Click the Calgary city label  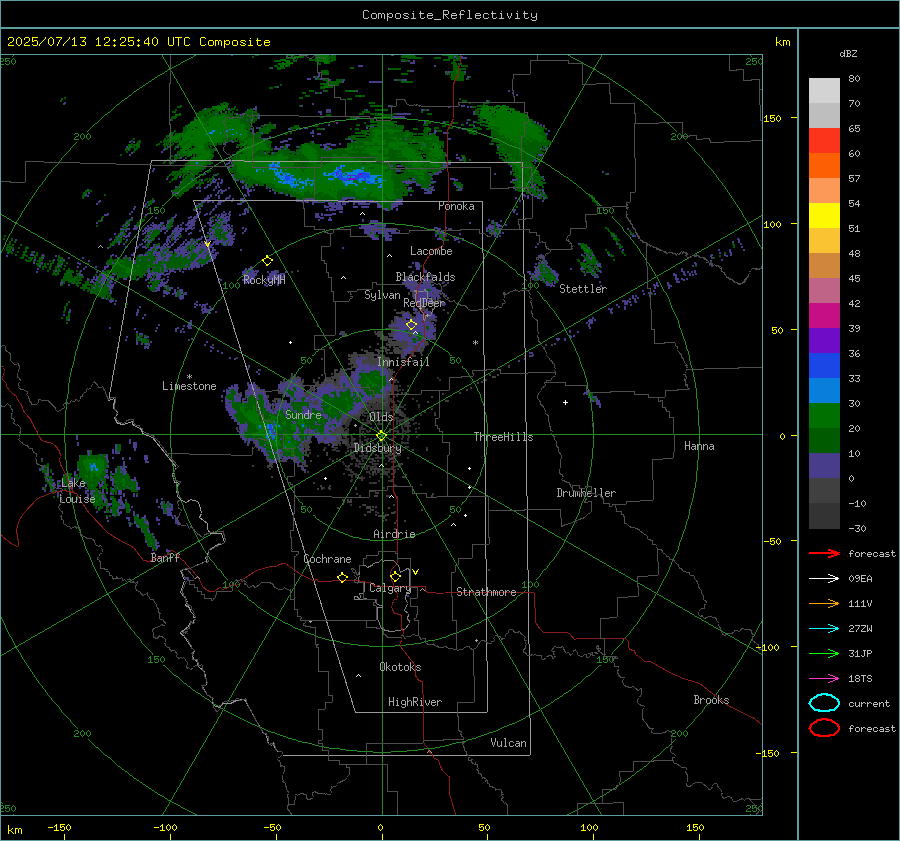(390, 588)
